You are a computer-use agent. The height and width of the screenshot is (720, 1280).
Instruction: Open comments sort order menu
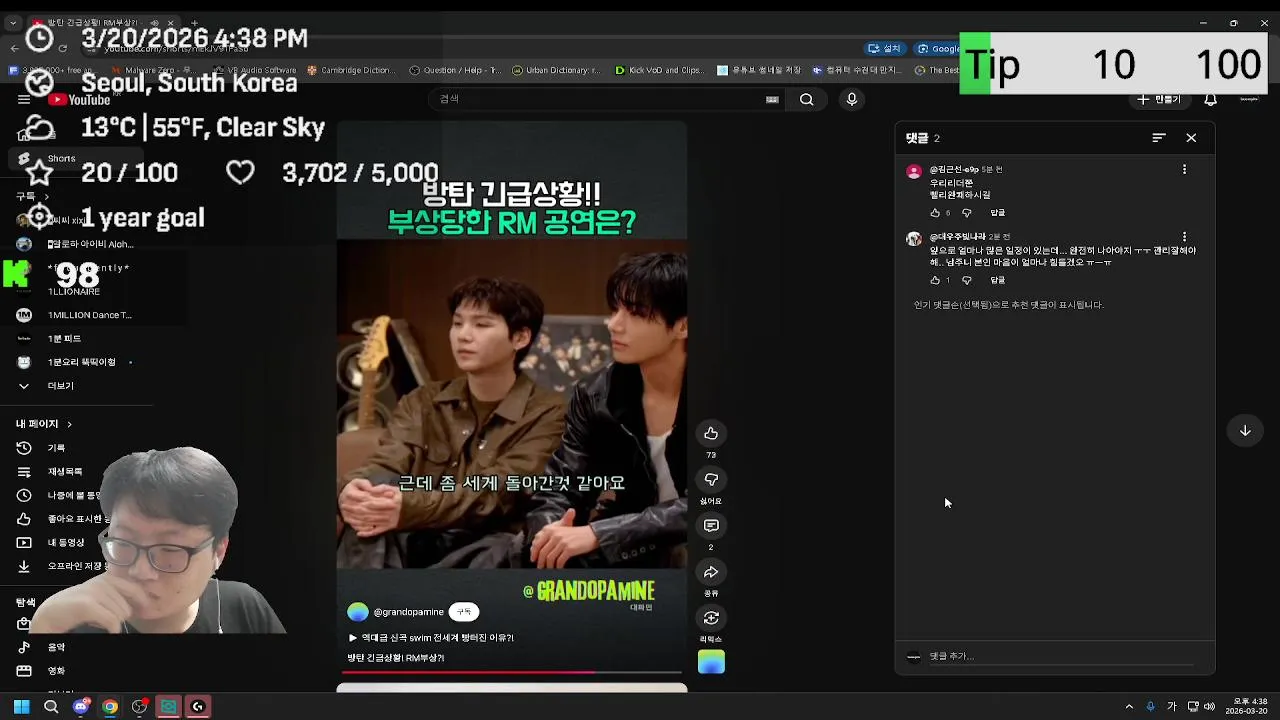(x=1158, y=138)
